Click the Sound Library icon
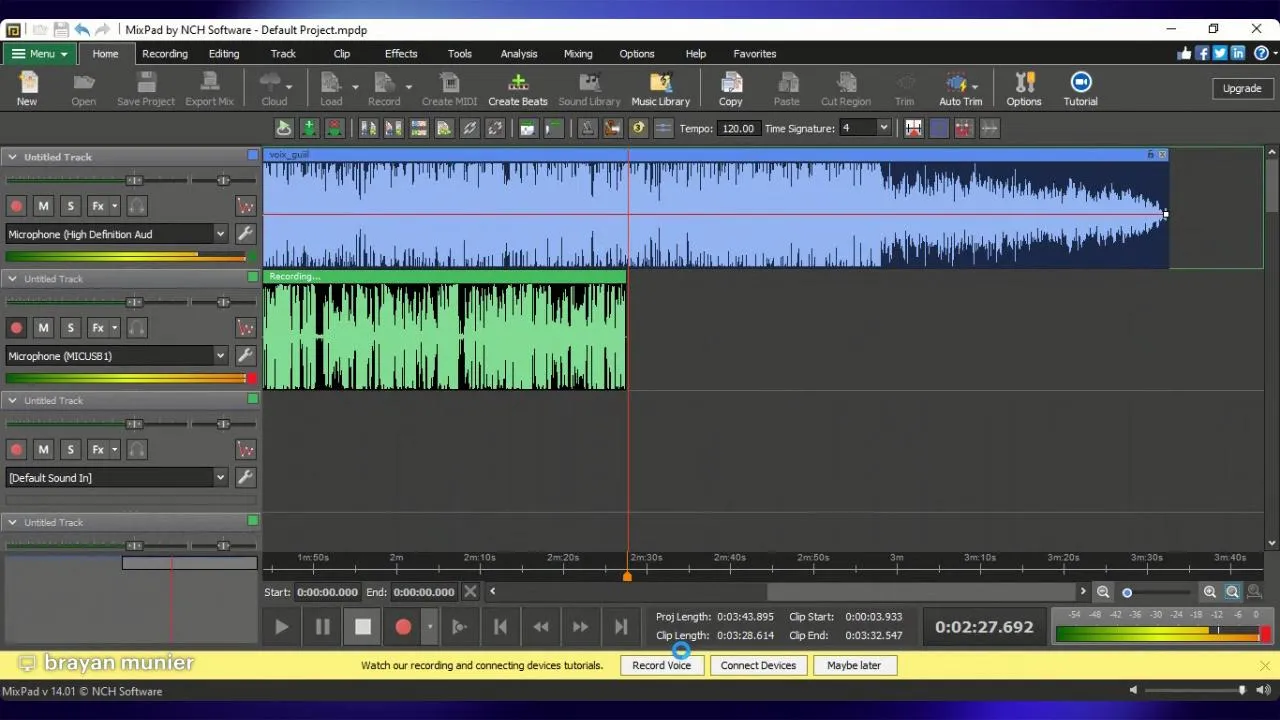The image size is (1280, 720). click(x=589, y=89)
